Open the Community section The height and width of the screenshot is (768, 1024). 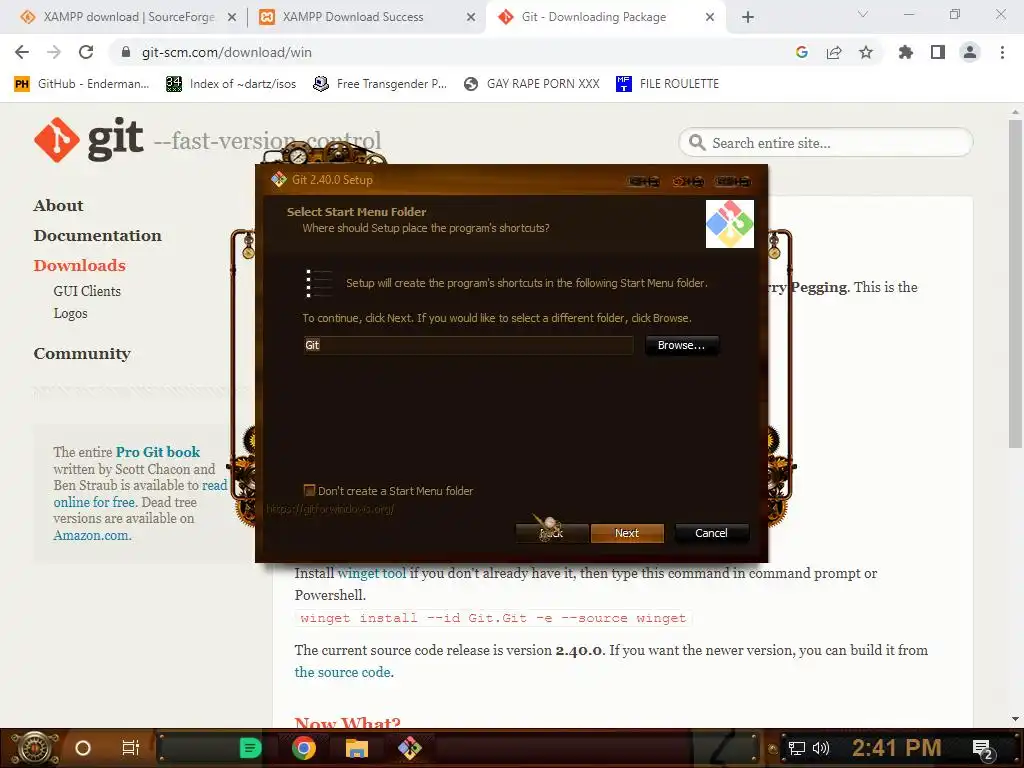point(82,354)
